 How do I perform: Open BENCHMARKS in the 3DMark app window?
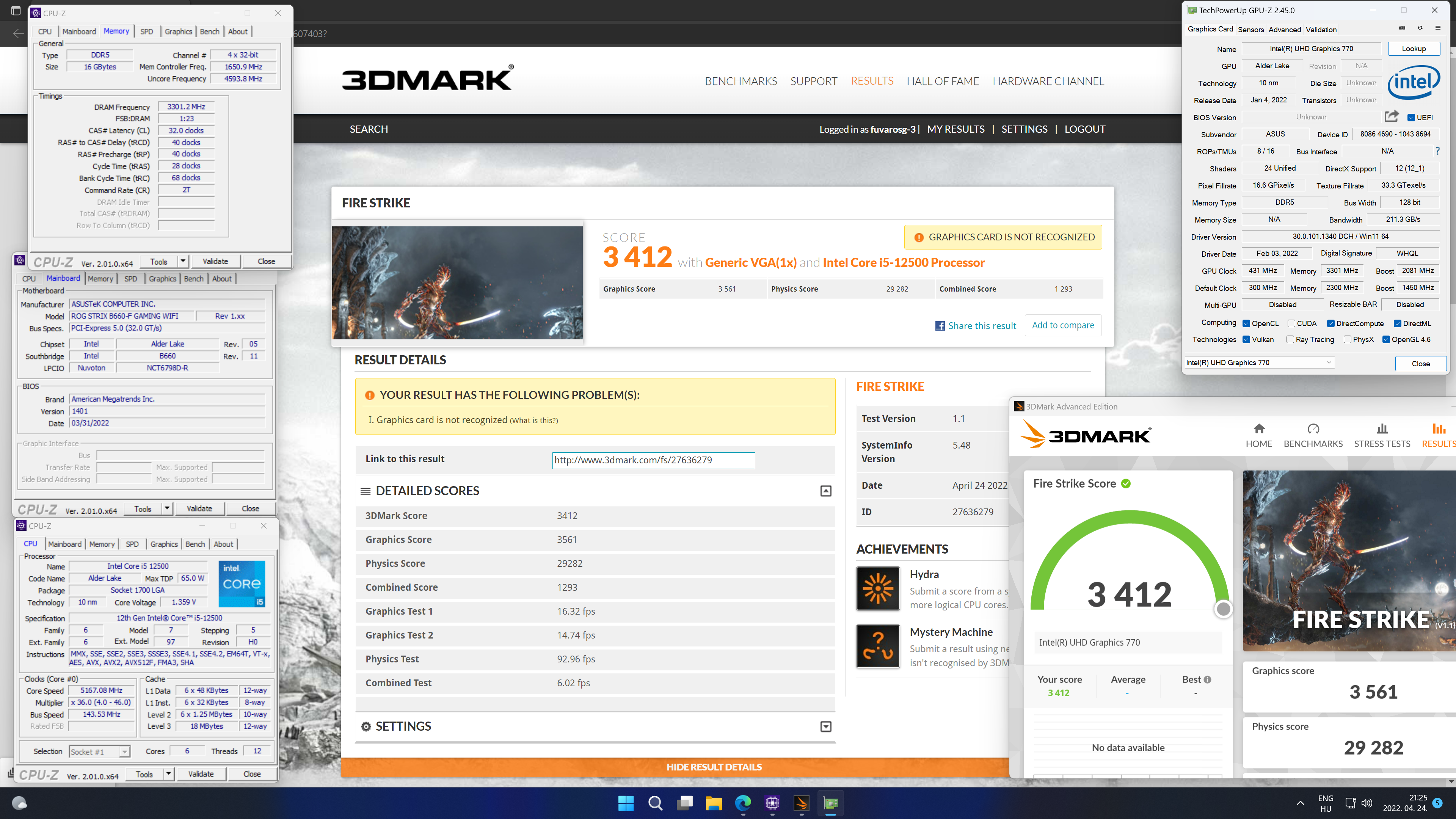pos(1313,436)
